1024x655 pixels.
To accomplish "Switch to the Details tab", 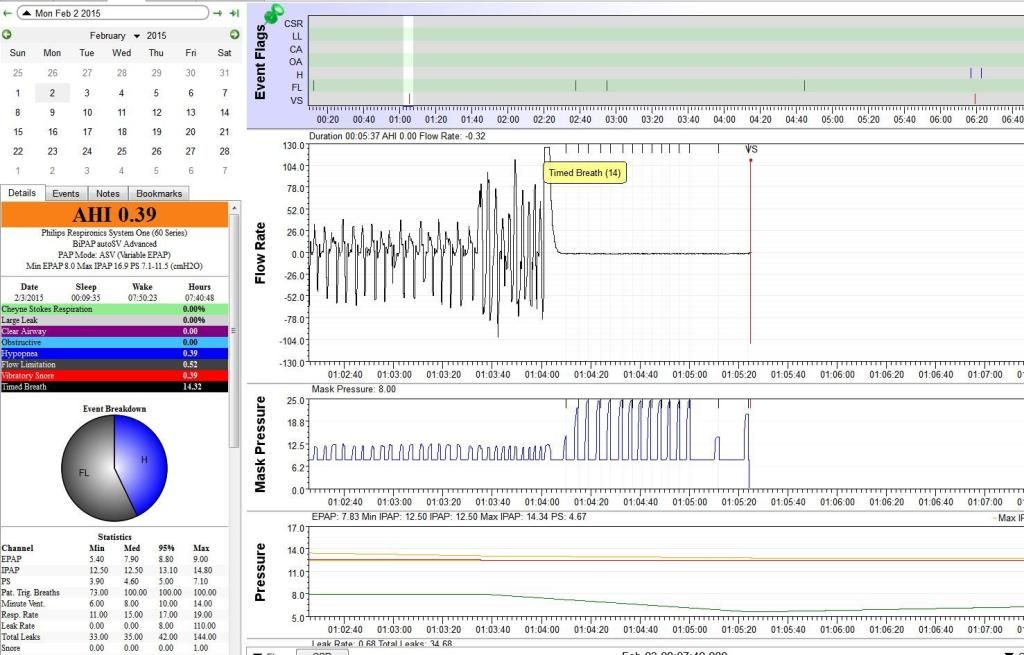I will click(x=23, y=193).
